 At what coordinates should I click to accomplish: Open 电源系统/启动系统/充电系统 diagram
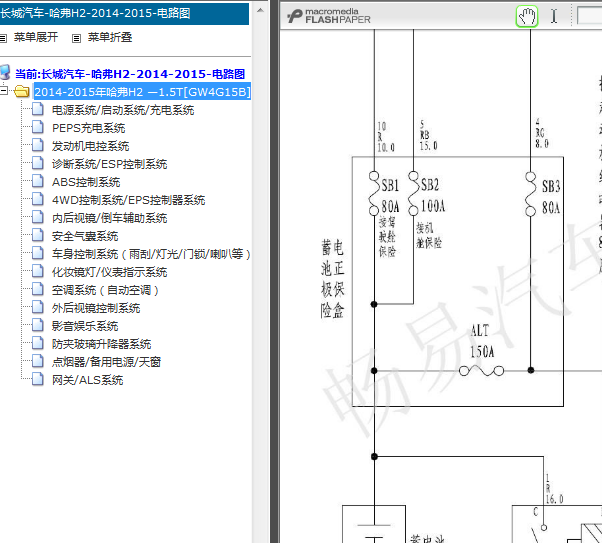[x=123, y=110]
